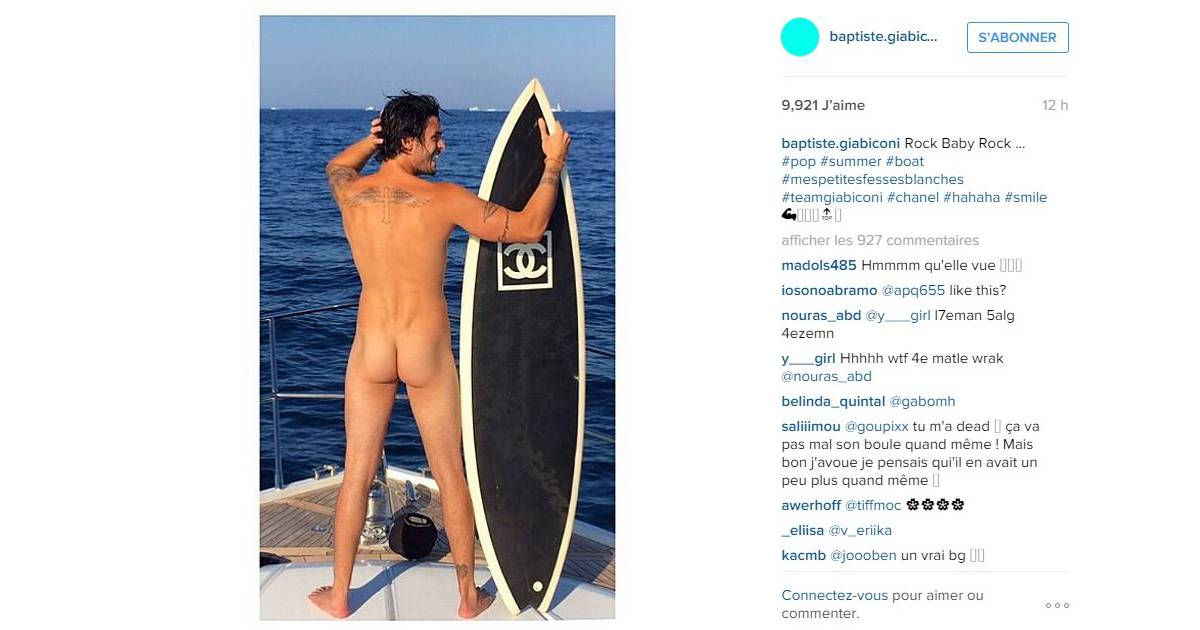The width and height of the screenshot is (1200, 630).
Task: Open the #mespetitesfessesblanches hashtag
Action: click(x=872, y=179)
